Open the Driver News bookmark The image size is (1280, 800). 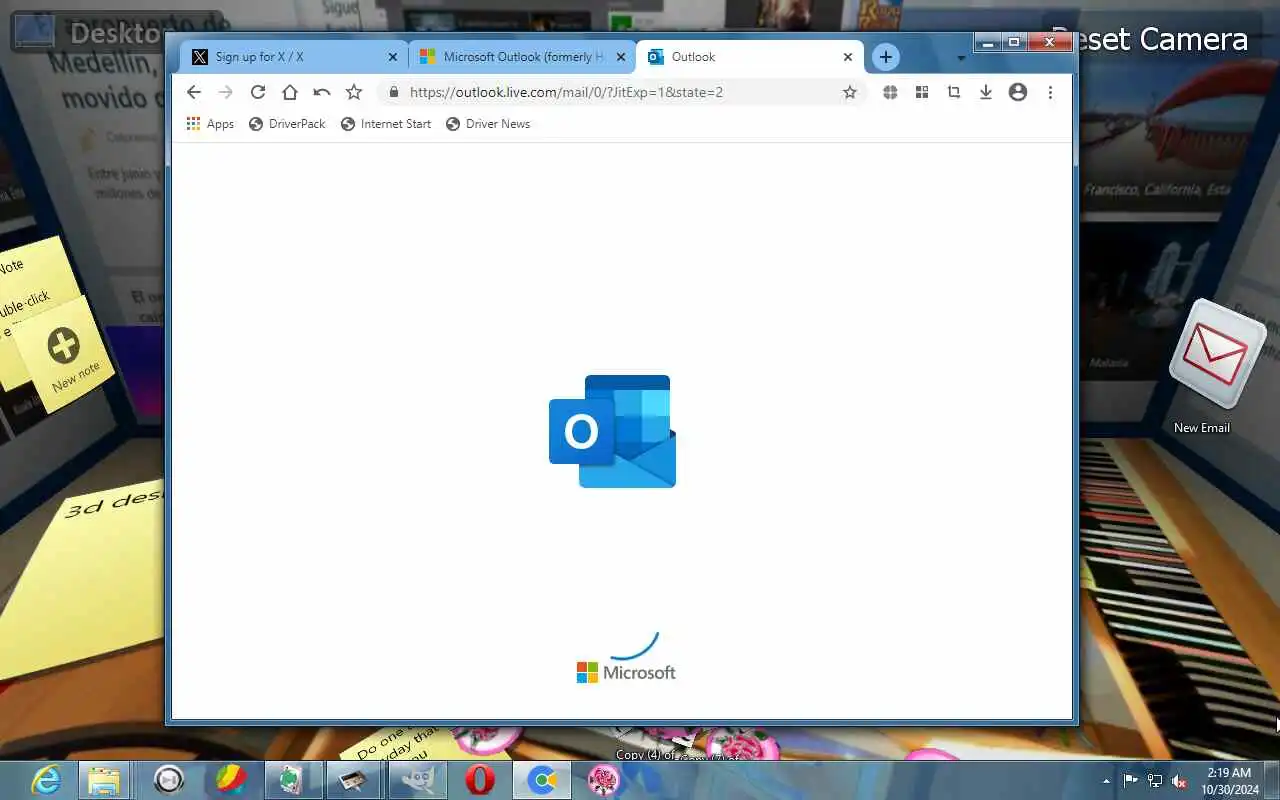(488, 124)
